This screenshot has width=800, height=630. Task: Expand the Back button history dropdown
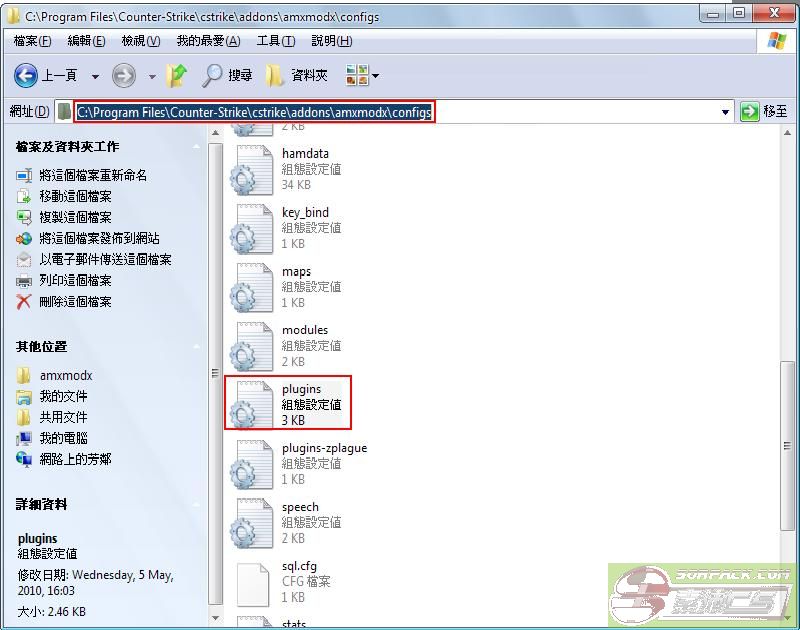point(96,76)
